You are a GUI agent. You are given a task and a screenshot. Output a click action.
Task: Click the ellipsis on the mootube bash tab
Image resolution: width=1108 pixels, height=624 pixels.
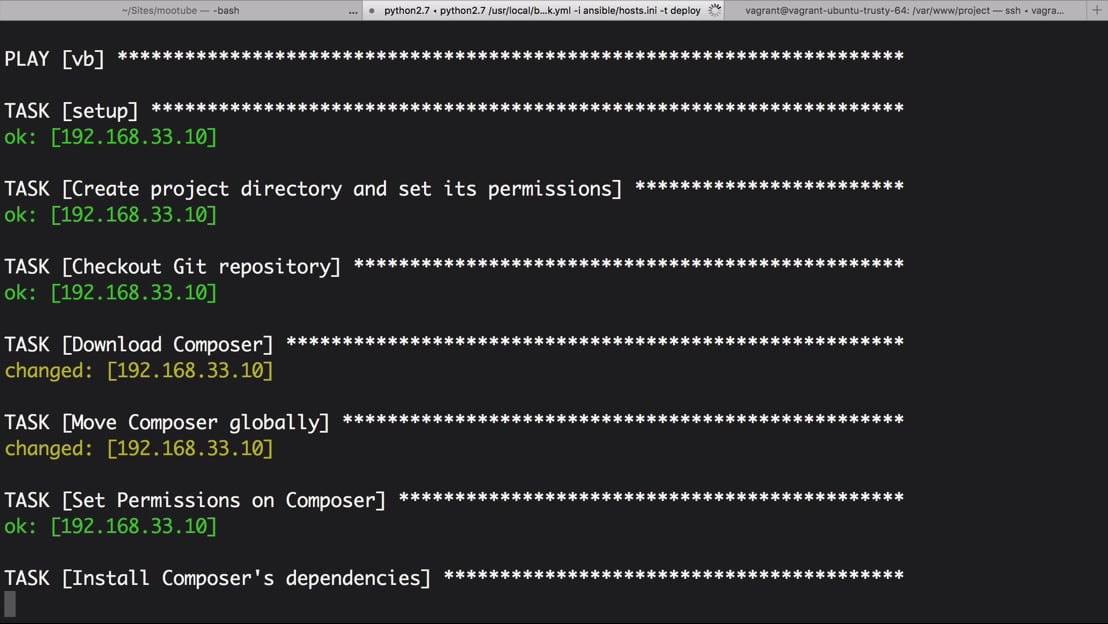tap(352, 10)
